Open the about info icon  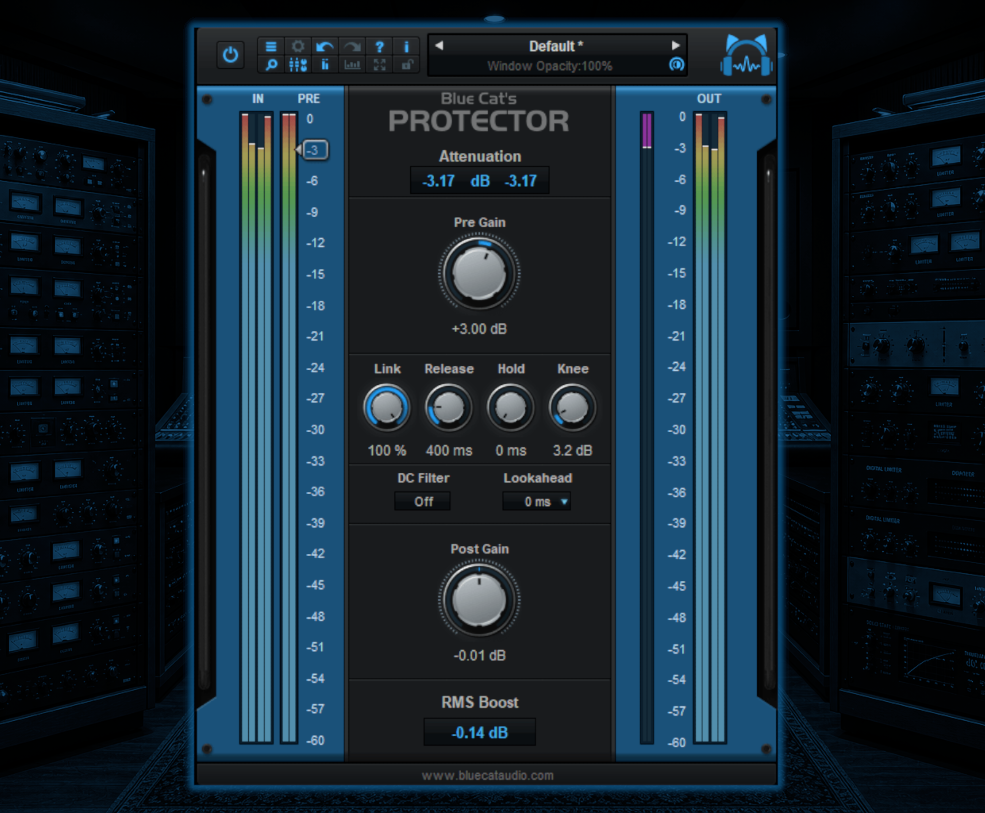pos(406,46)
